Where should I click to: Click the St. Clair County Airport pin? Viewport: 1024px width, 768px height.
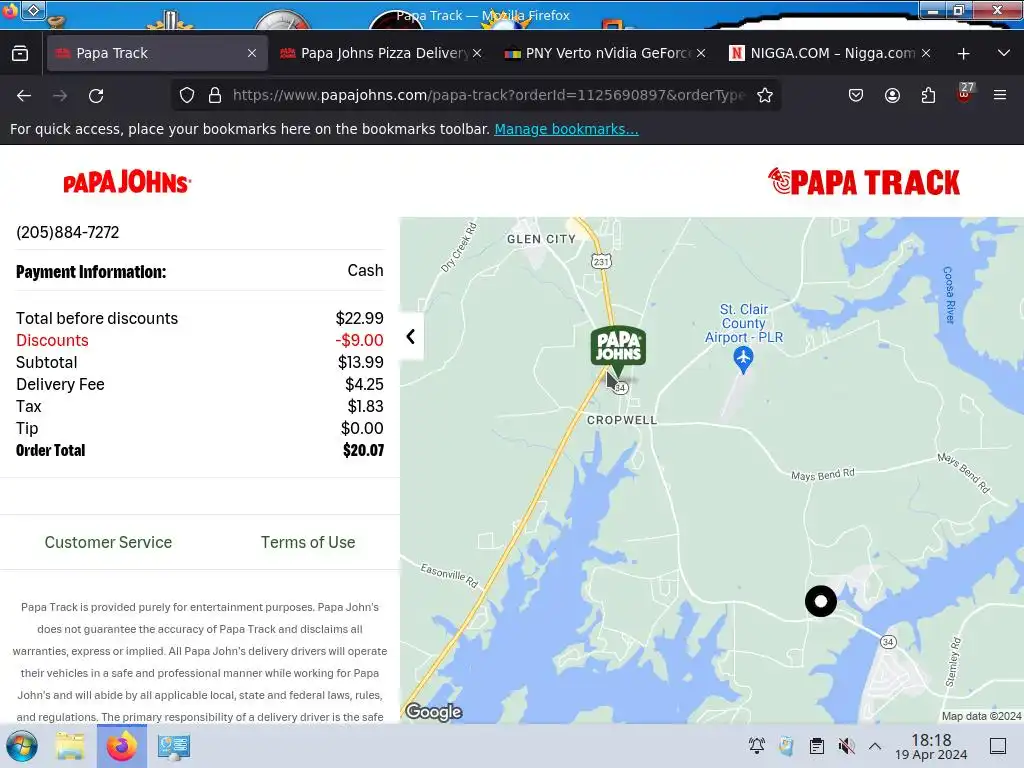click(x=743, y=360)
